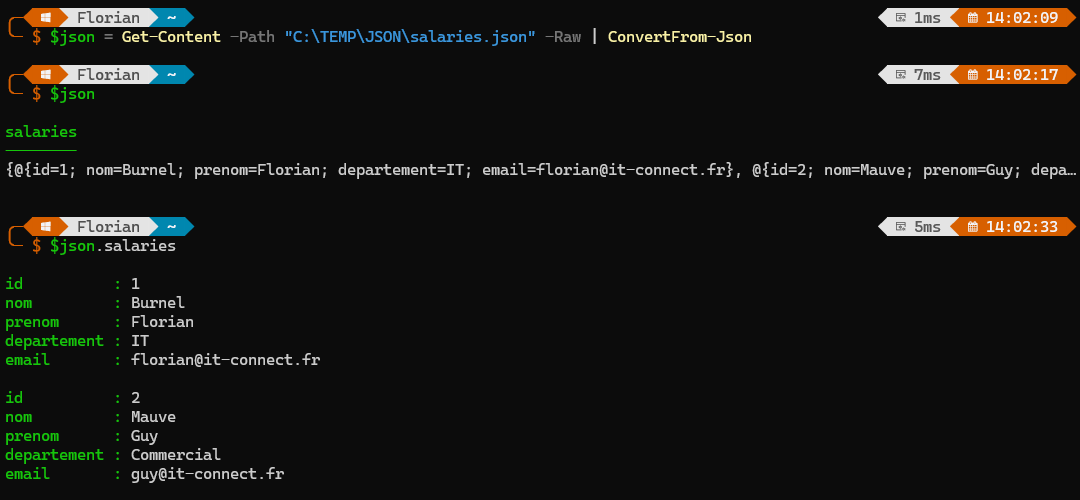The image size is (1080, 500).
Task: Click the ConvertFrom-Json cmdlet text
Action: click(x=679, y=37)
